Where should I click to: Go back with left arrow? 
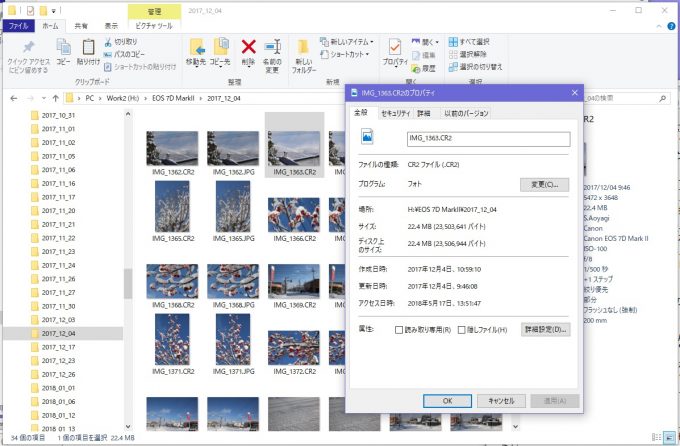pyautogui.click(x=14, y=98)
